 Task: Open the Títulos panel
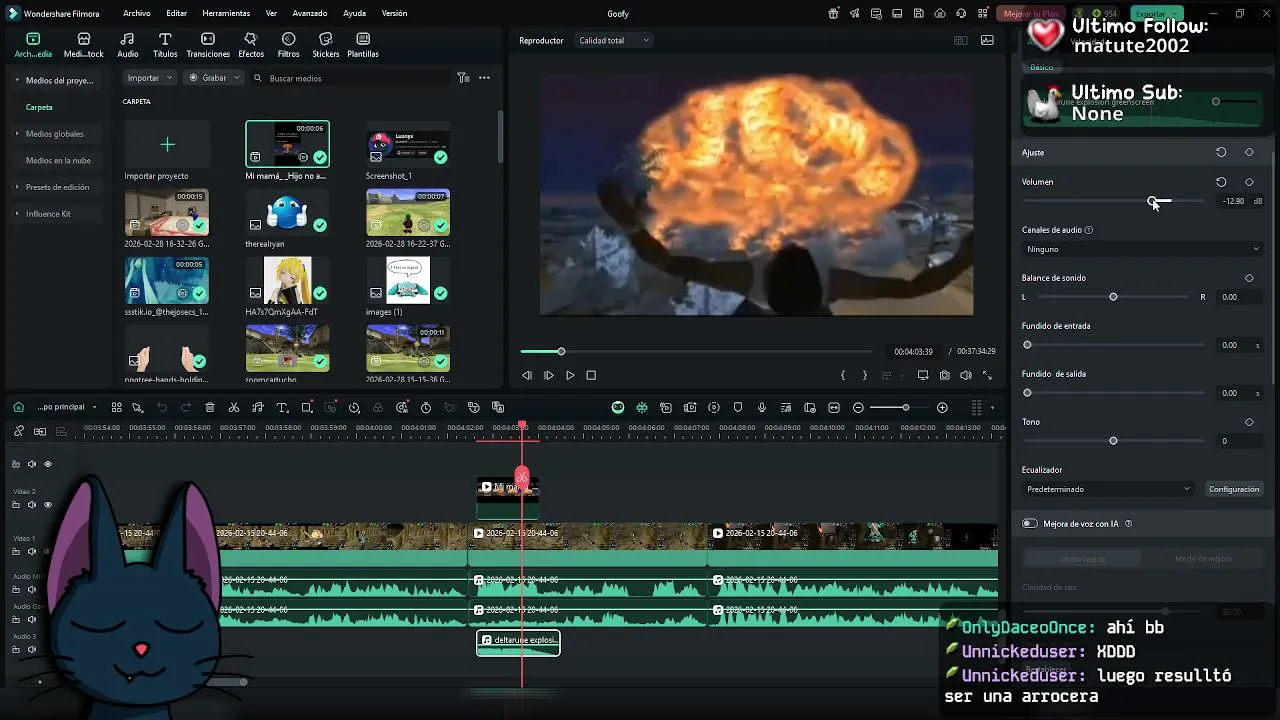(x=165, y=45)
